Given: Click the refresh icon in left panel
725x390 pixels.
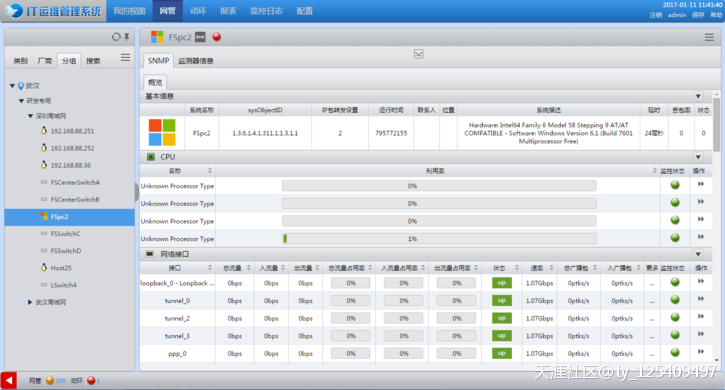Looking at the screenshot, I should click(x=116, y=37).
